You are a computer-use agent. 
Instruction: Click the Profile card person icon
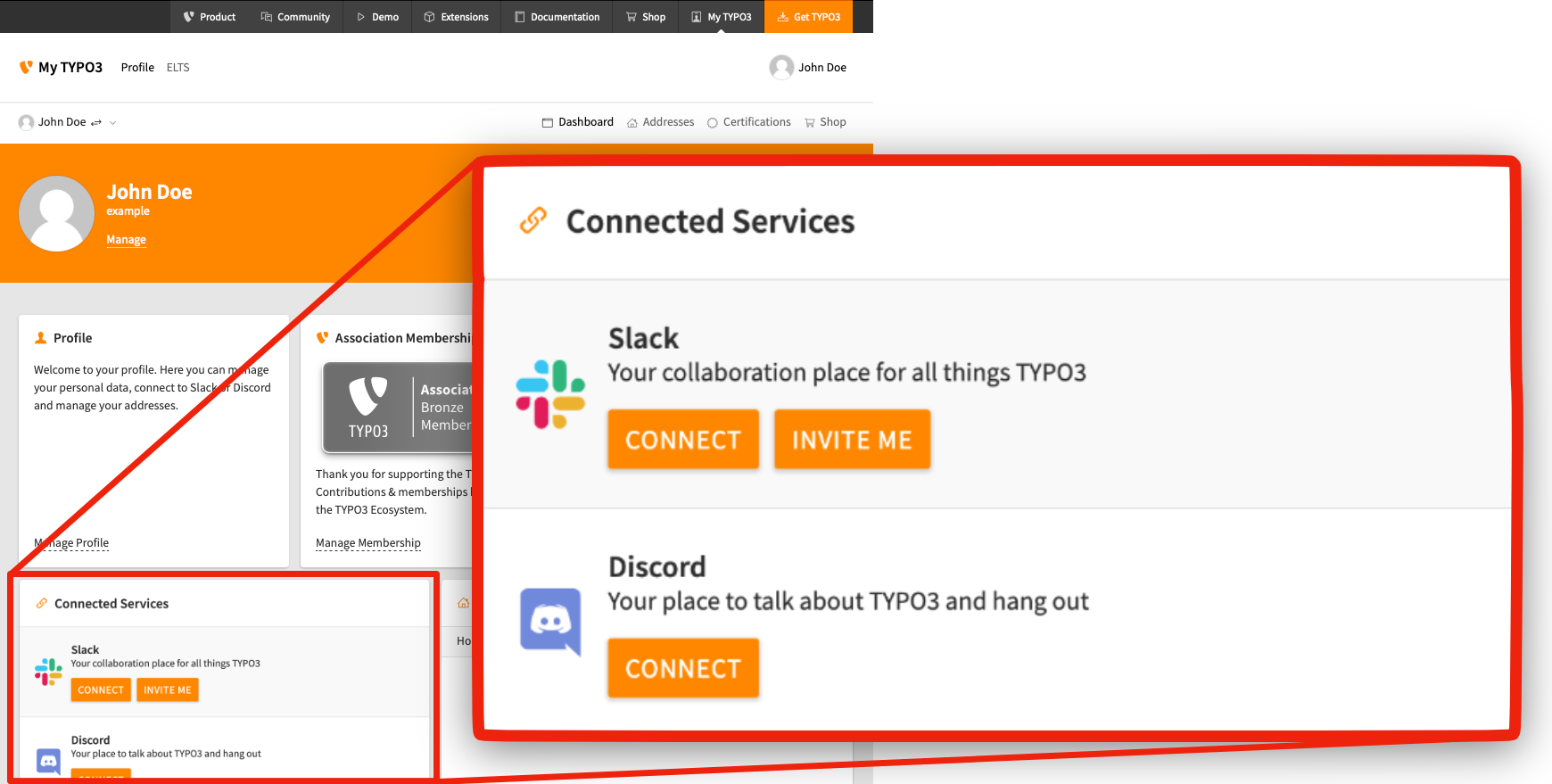tap(40, 338)
